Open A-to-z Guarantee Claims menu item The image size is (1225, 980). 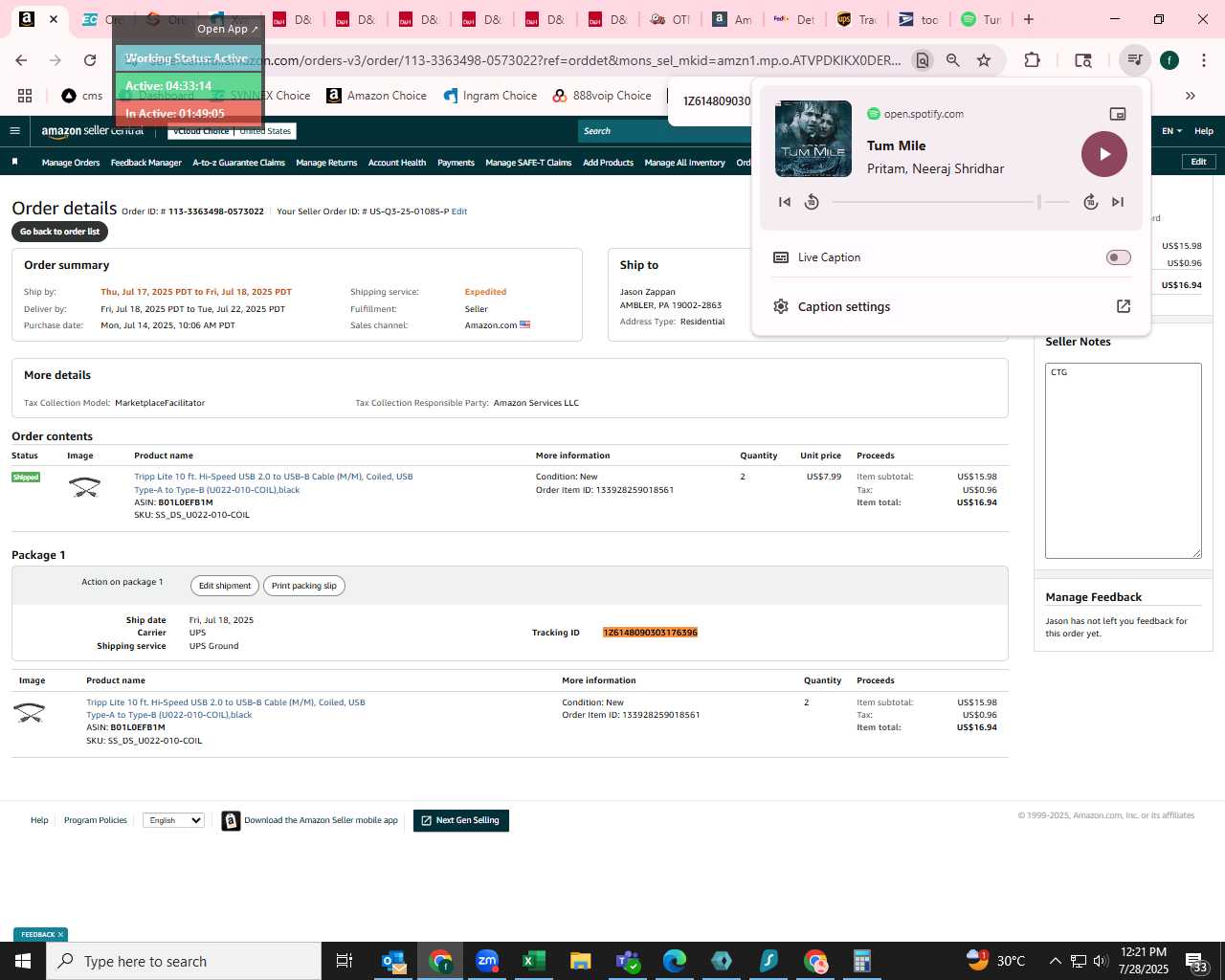tap(239, 163)
